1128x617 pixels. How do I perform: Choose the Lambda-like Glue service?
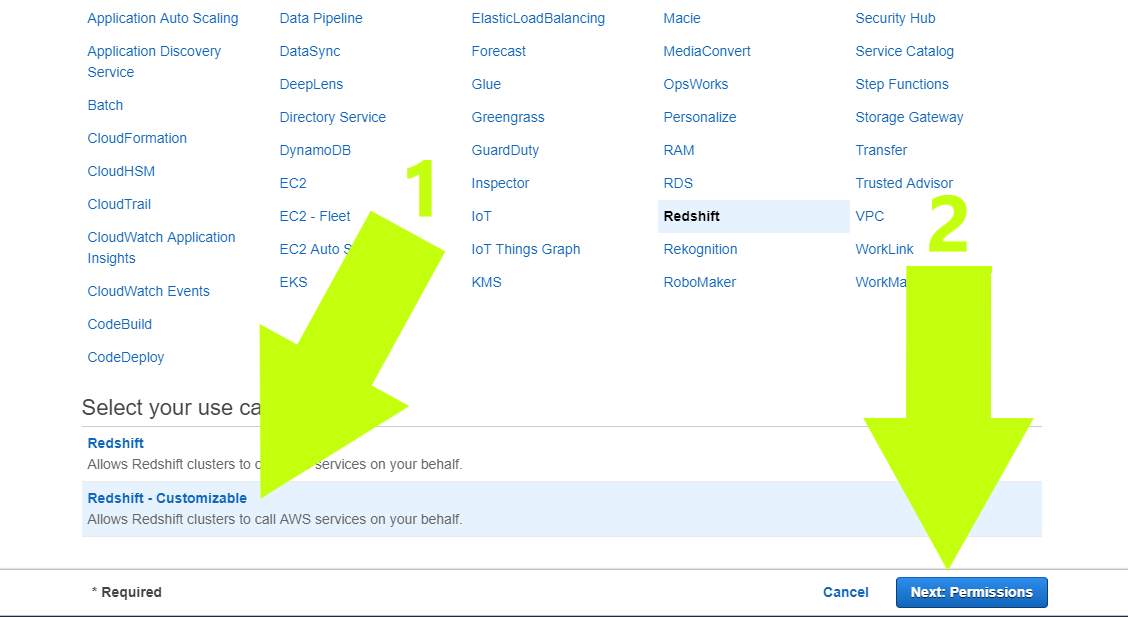[486, 84]
